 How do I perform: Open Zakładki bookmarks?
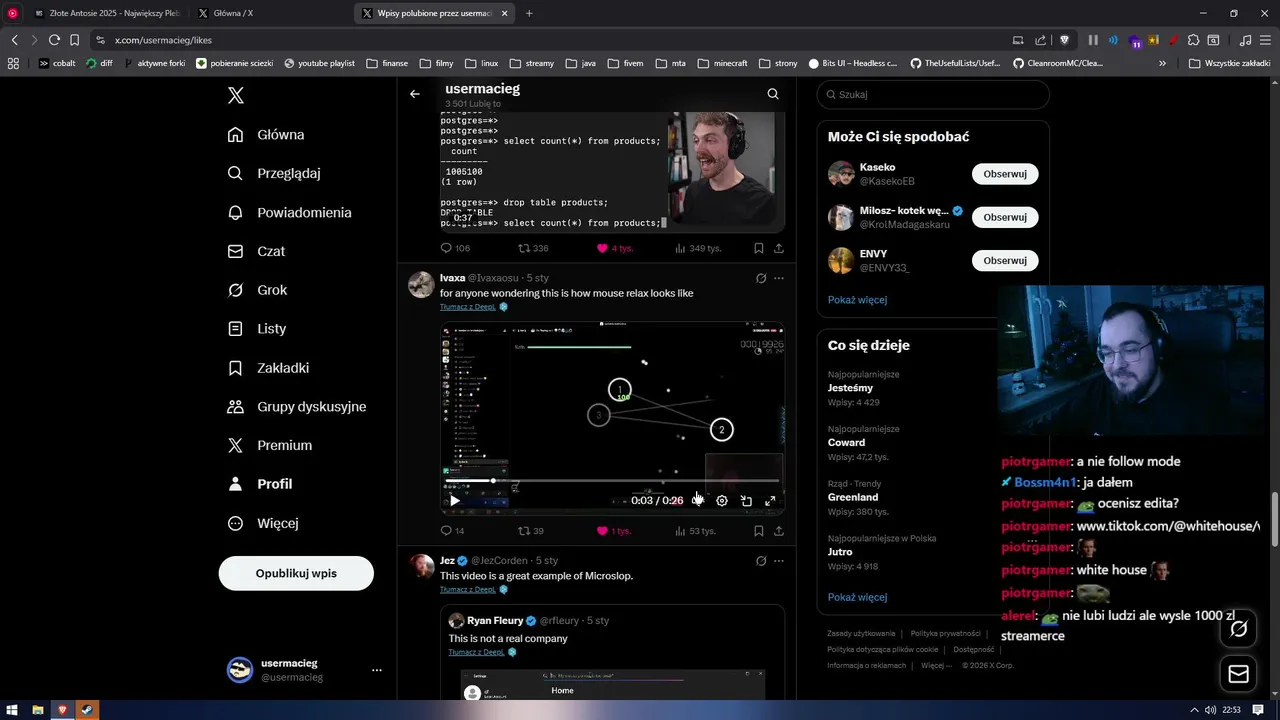point(268,368)
